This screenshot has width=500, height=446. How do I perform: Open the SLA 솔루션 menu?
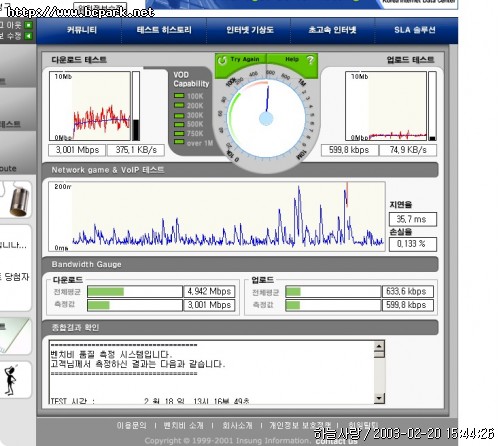[415, 30]
